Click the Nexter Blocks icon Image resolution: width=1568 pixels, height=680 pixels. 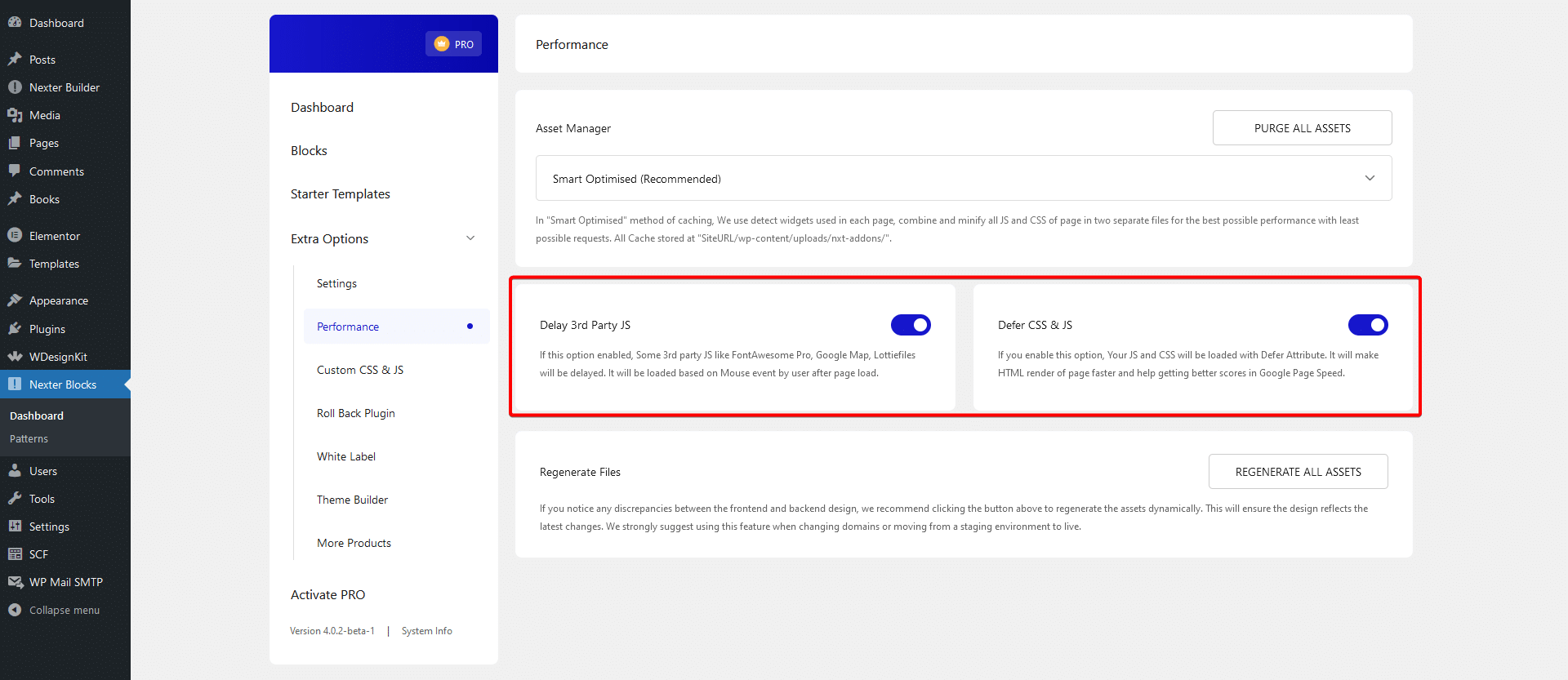(x=15, y=384)
